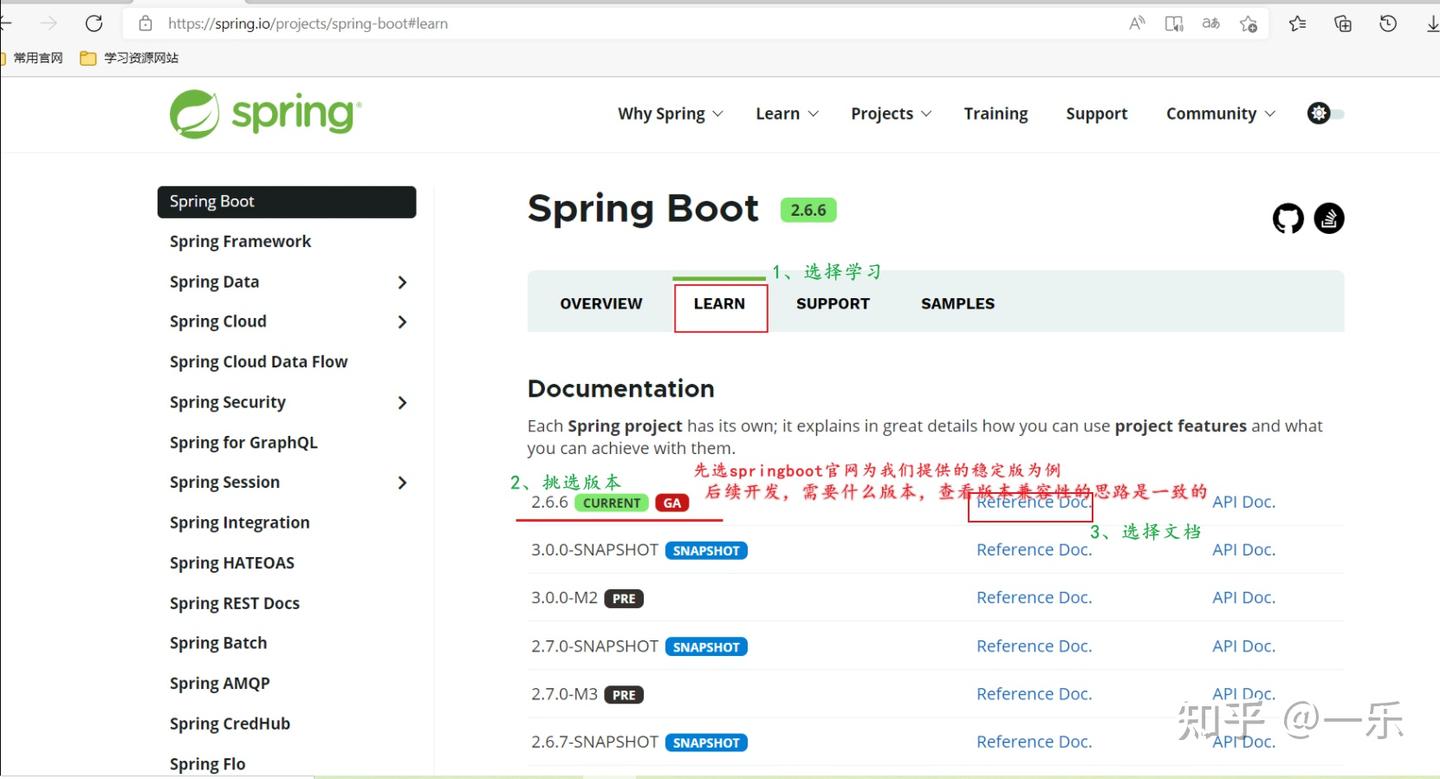
Task: Open the browsing History icon
Action: pyautogui.click(x=1388, y=23)
